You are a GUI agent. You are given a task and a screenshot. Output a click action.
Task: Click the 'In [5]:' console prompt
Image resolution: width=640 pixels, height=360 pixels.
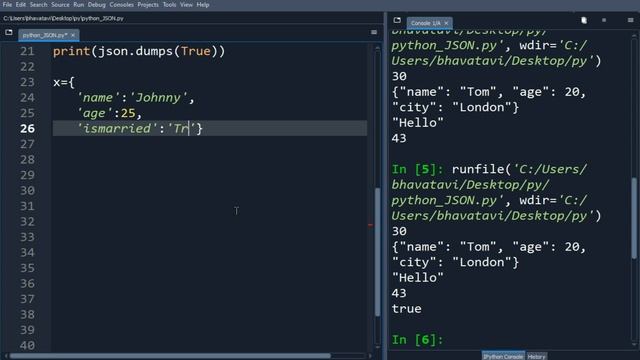pyautogui.click(x=417, y=169)
